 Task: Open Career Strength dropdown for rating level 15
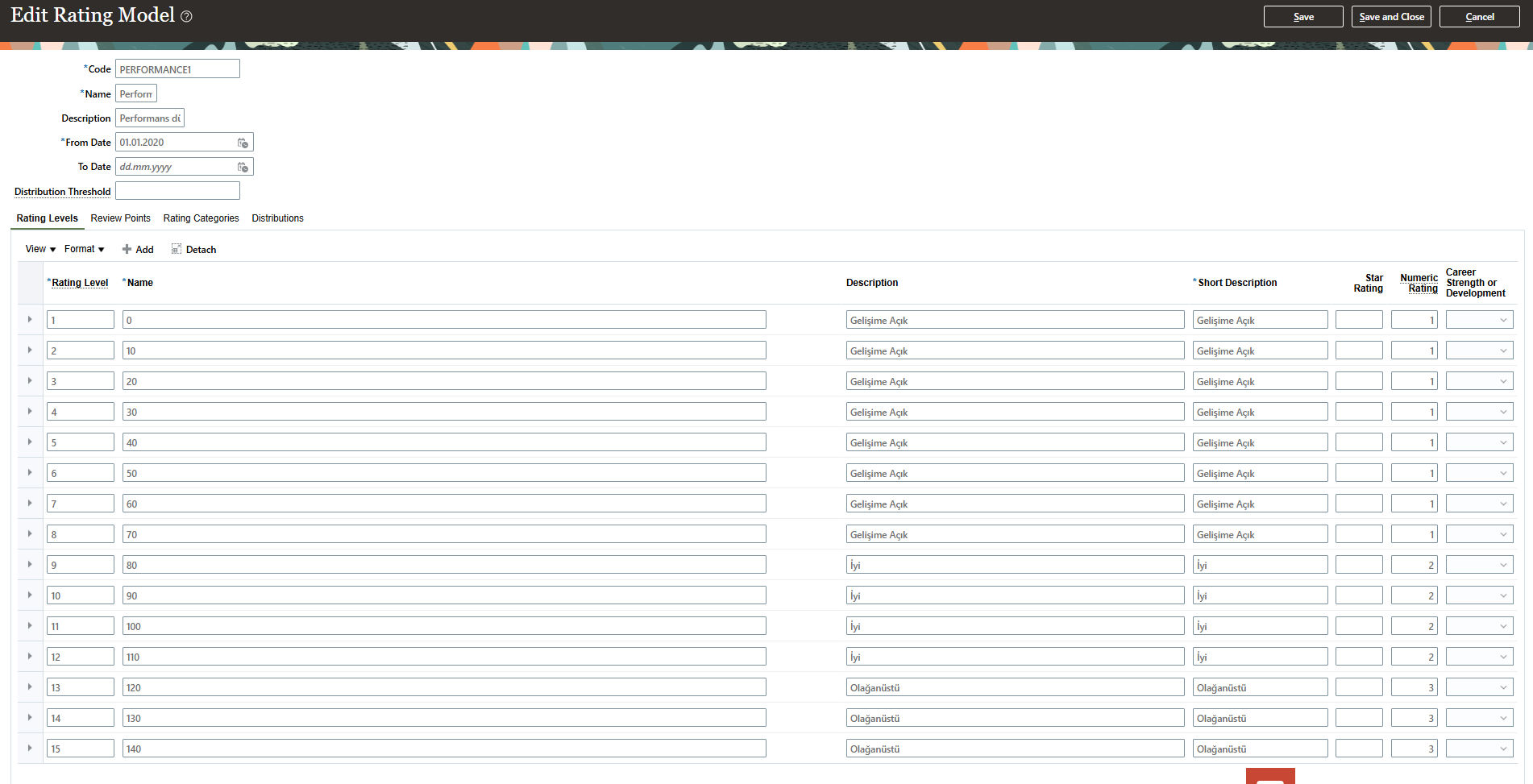[x=1479, y=749]
